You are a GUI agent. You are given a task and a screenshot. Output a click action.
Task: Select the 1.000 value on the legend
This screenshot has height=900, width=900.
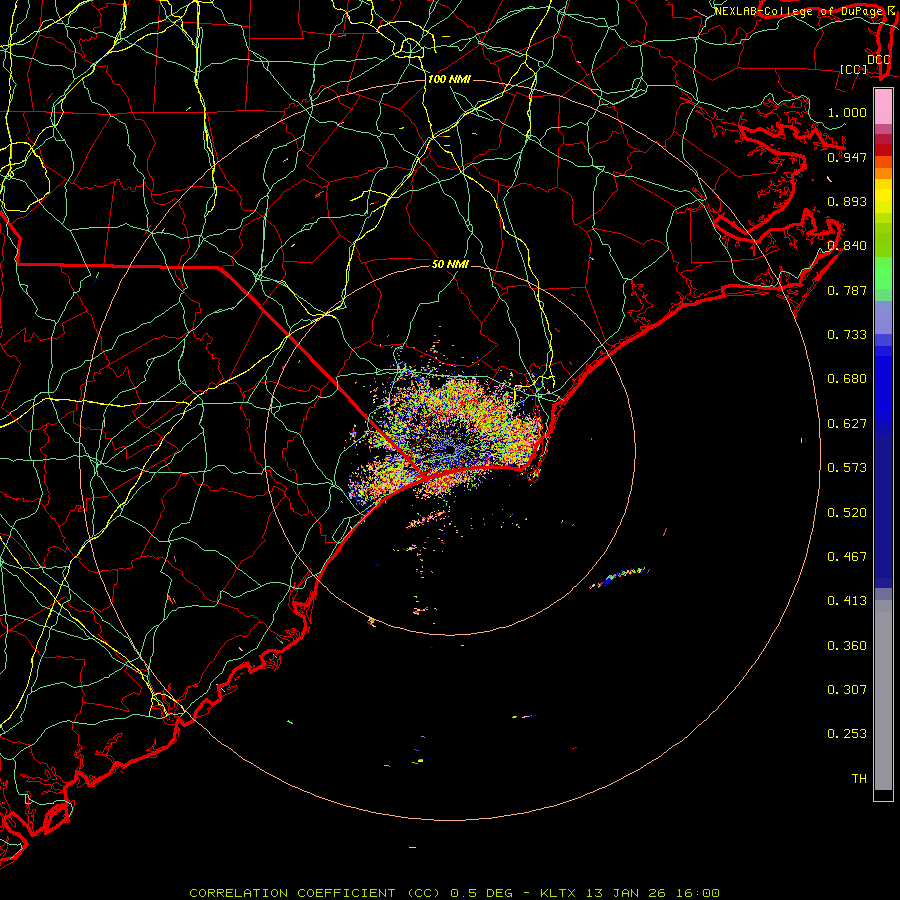click(847, 112)
